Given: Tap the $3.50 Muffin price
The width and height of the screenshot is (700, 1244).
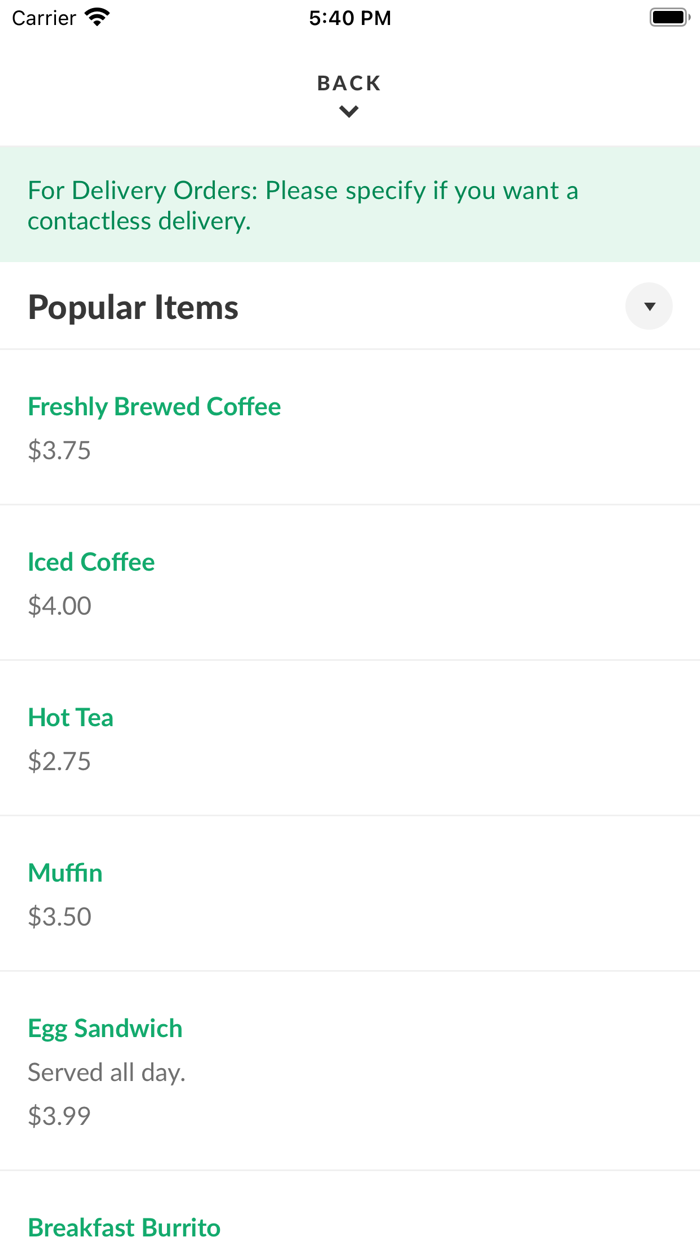Looking at the screenshot, I should (x=59, y=916).
